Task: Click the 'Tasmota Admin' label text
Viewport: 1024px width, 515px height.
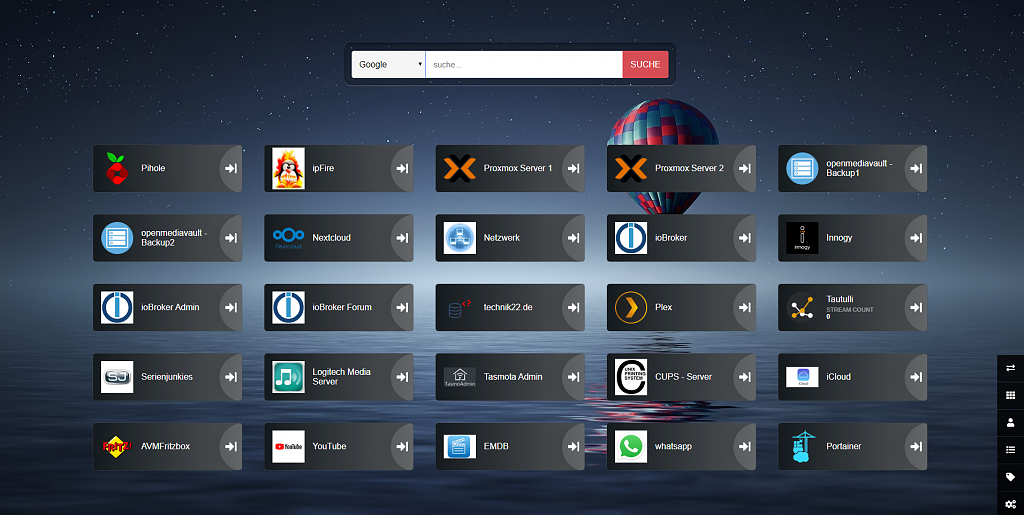Action: tap(513, 377)
